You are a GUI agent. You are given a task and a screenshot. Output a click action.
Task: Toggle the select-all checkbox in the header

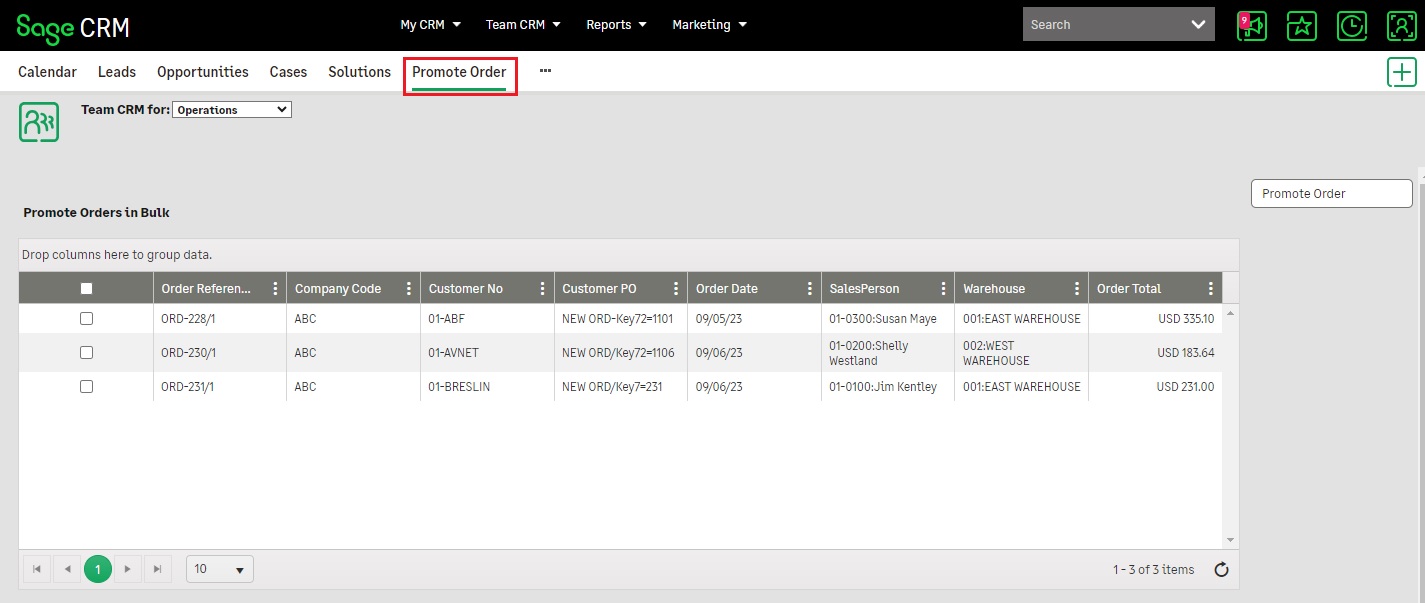coord(86,287)
